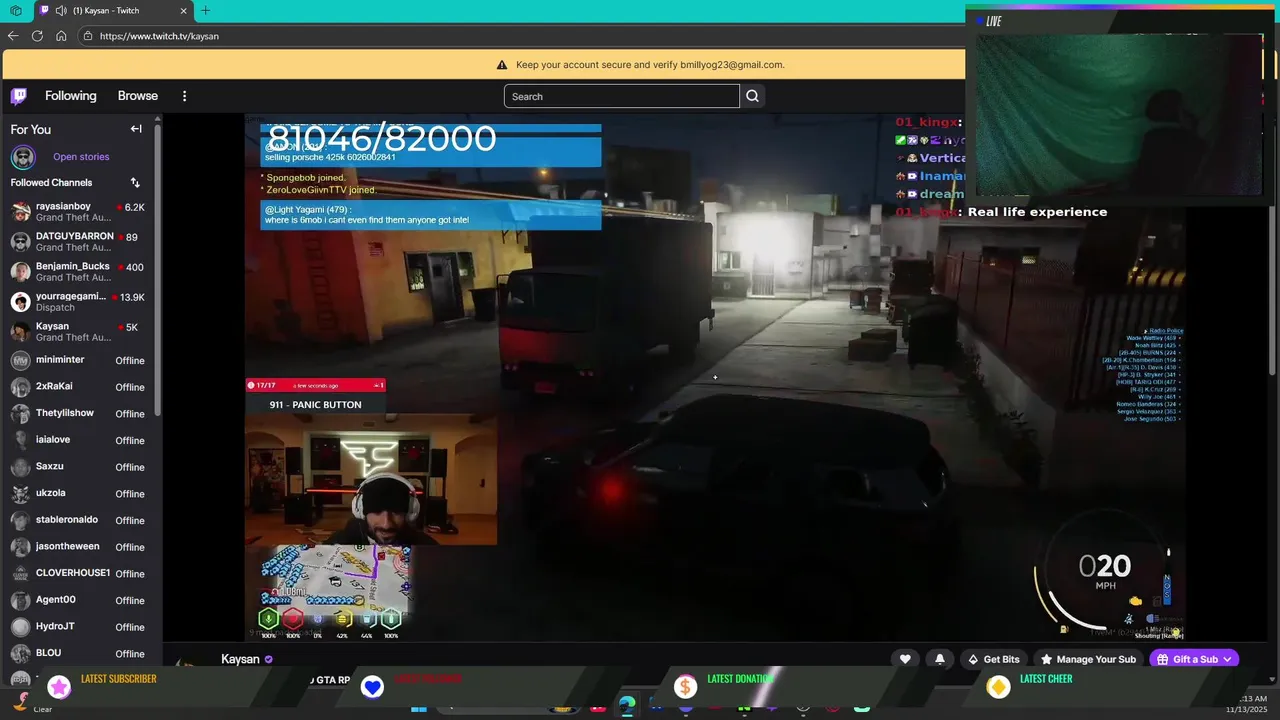Click the 81046/82000 counter text

382,138
